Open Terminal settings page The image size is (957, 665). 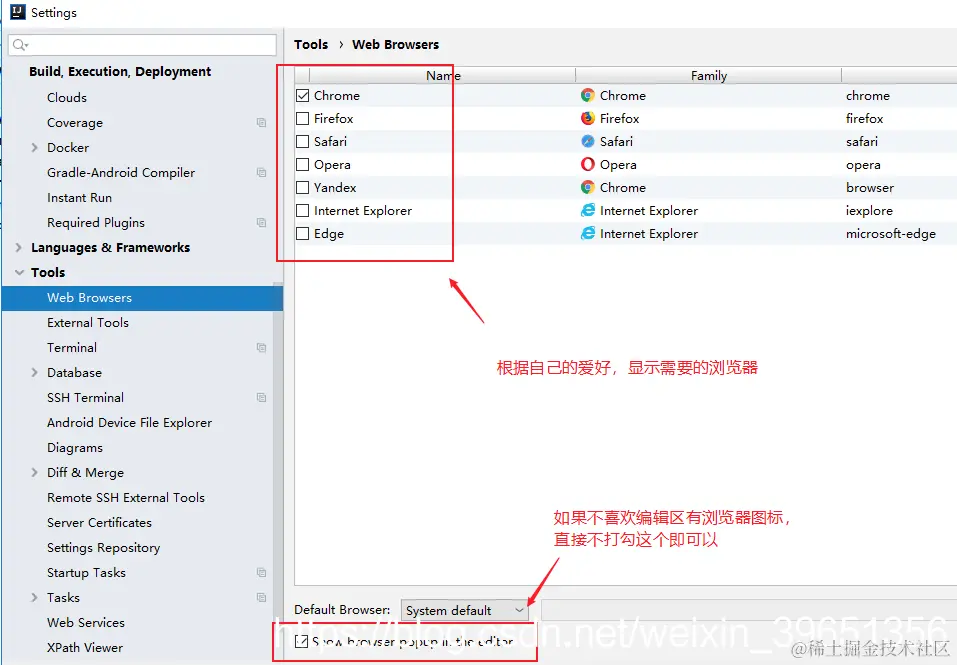(x=72, y=348)
